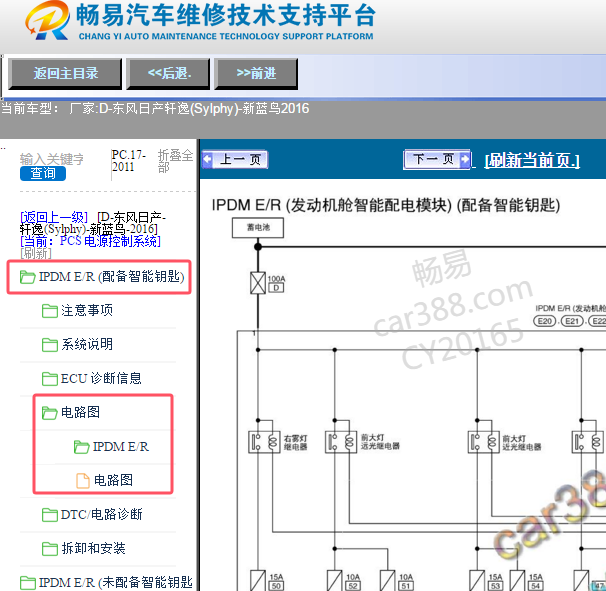This screenshot has width=606, height=591.
Task: Click the gray 刷新 link in sidebar
Action: tap(36, 254)
